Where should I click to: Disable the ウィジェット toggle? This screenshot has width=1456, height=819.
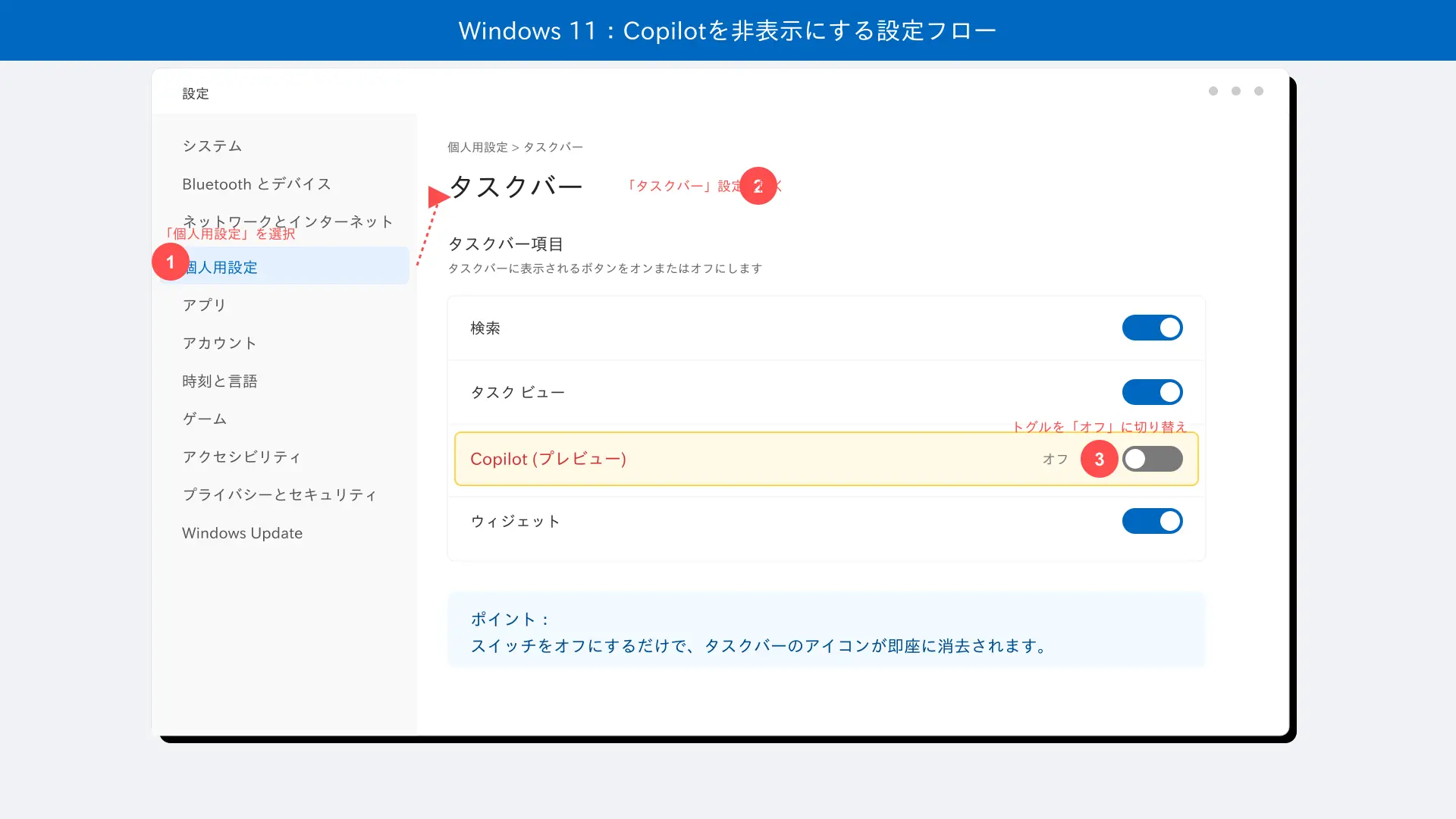pyautogui.click(x=1152, y=521)
